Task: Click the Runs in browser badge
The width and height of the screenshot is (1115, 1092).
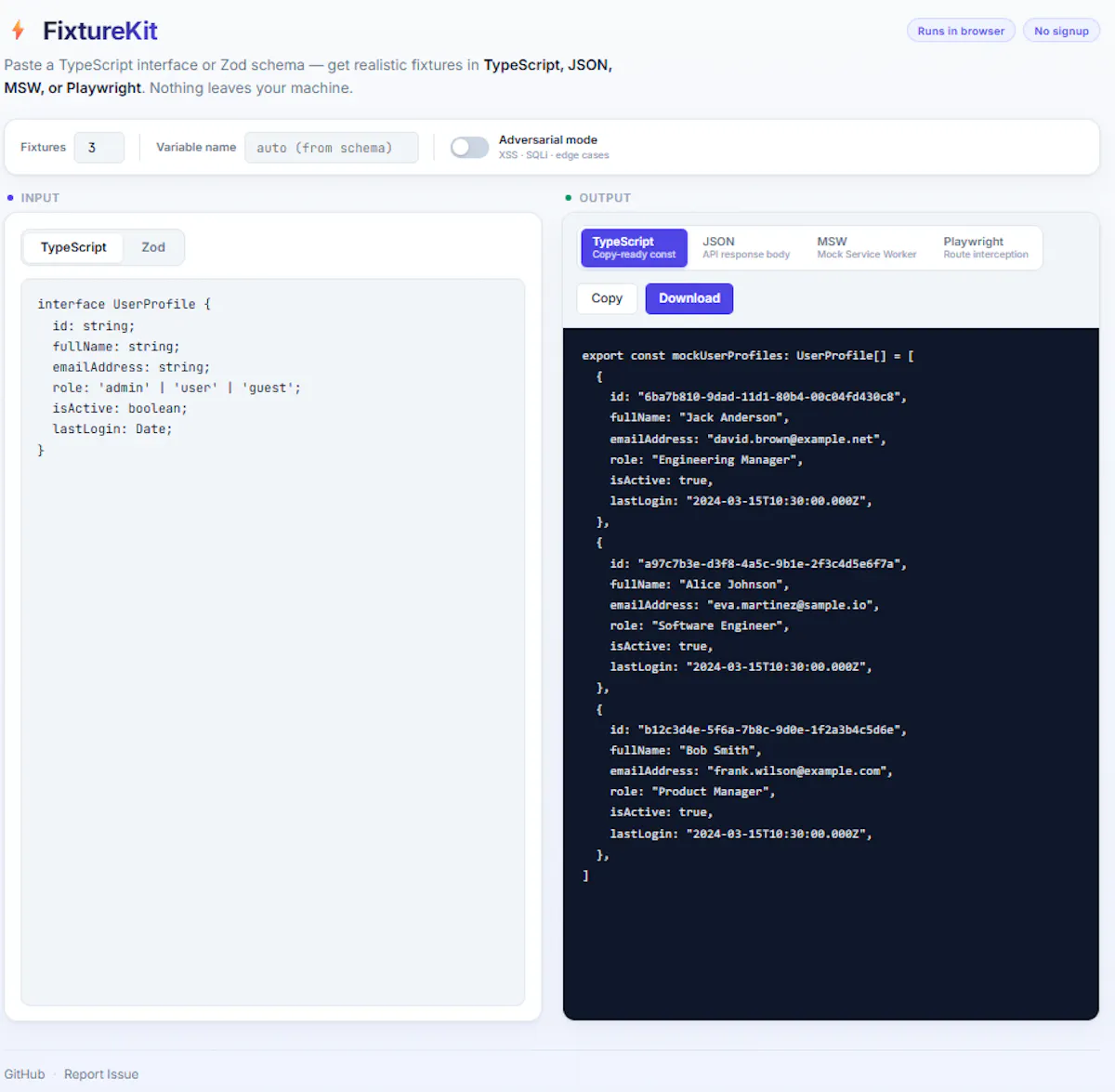Action: 961,31
